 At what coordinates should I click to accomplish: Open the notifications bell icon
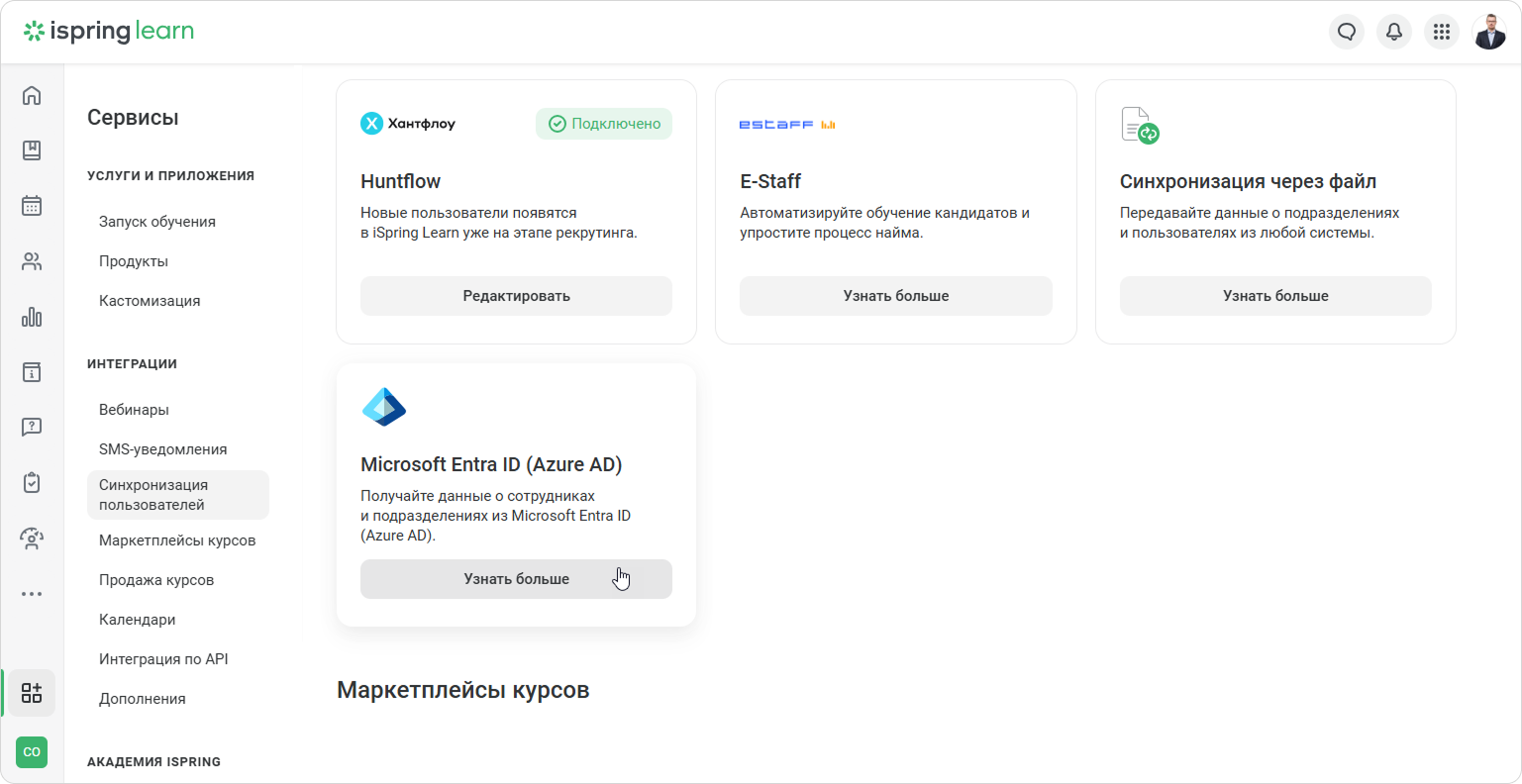click(1394, 32)
